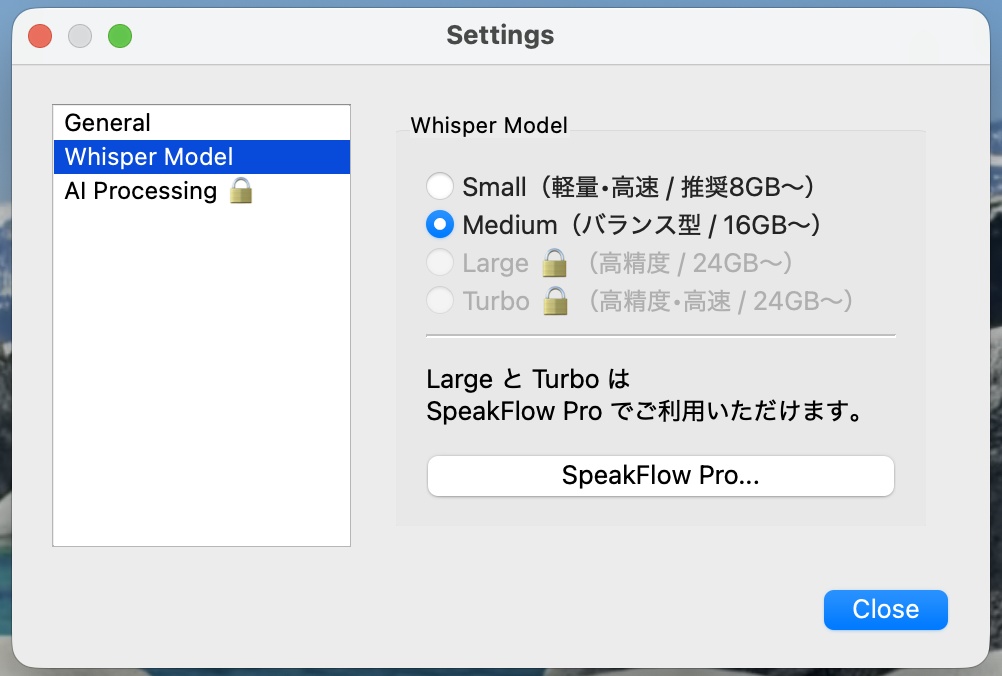The image size is (1002, 676).
Task: Click the SpeakFlow Pro でご利用いただけます。 text
Action: (x=645, y=411)
